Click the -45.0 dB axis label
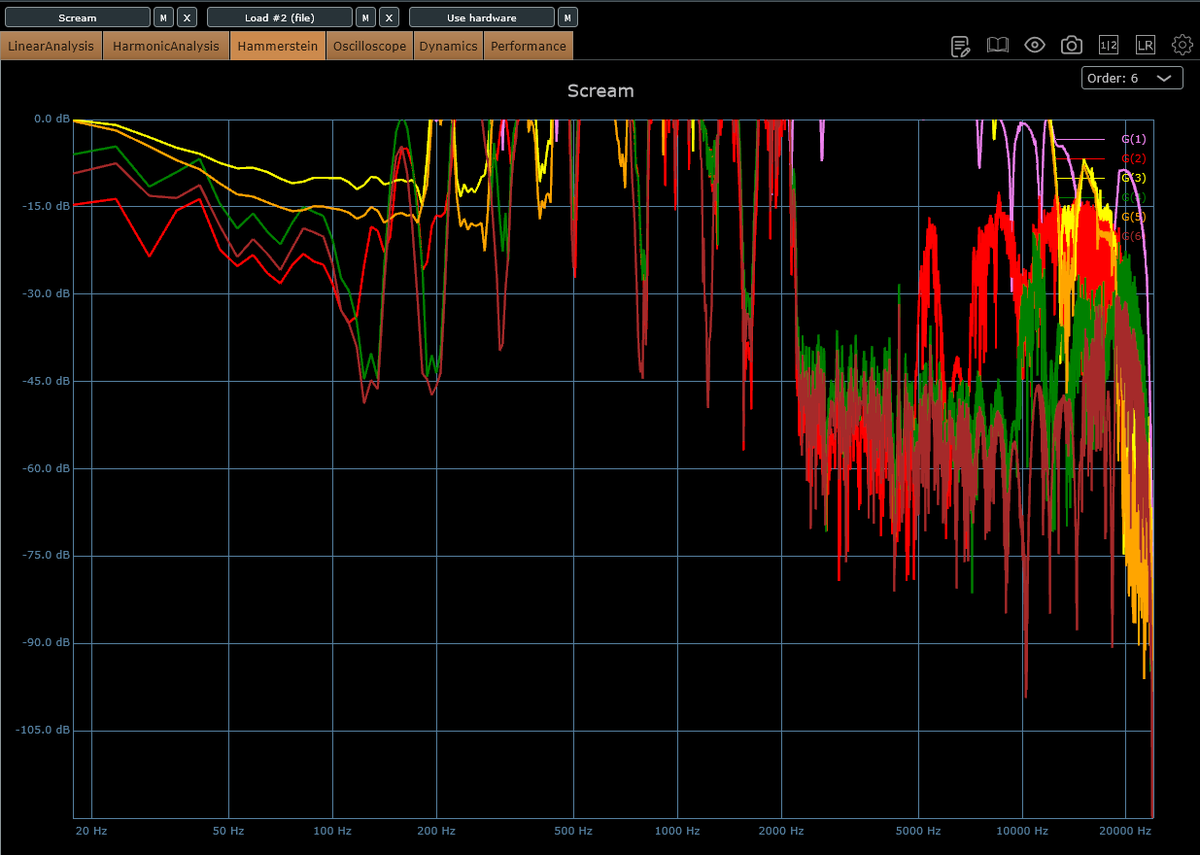1200x855 pixels. tap(46, 381)
